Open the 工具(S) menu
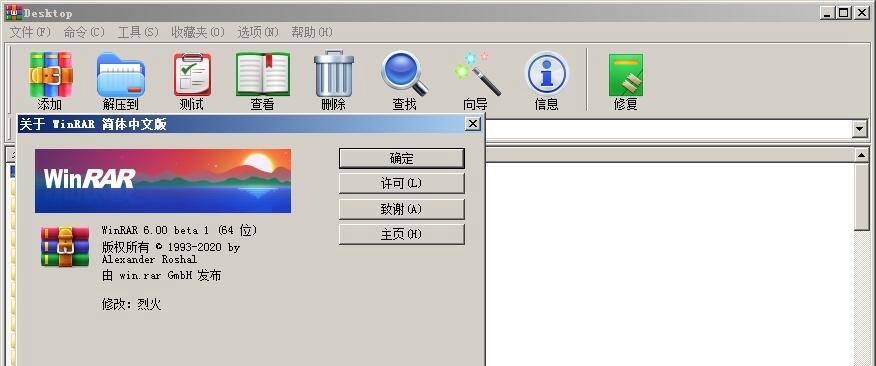Screen dimensions: 876x366 (x=138, y=32)
